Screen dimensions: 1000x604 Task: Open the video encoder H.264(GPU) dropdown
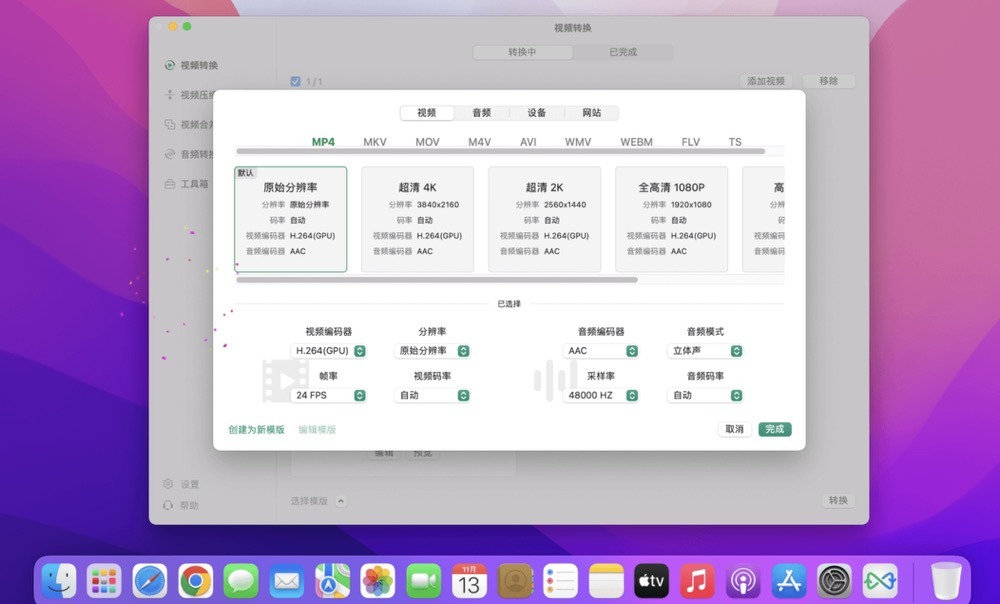[x=329, y=351]
